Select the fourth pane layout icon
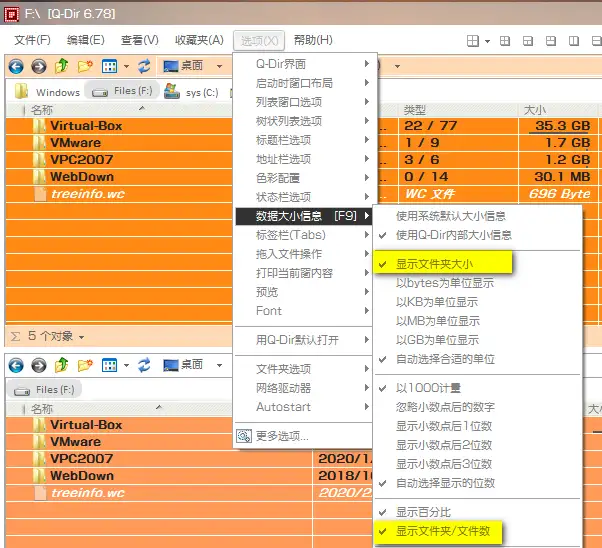Screen dimensions: 602x548 [x=551, y=41]
